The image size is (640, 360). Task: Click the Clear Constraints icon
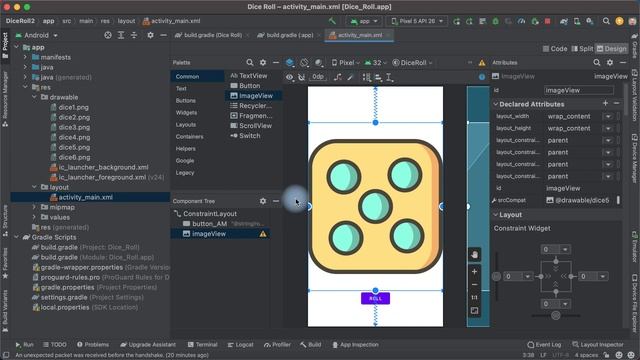338,77
